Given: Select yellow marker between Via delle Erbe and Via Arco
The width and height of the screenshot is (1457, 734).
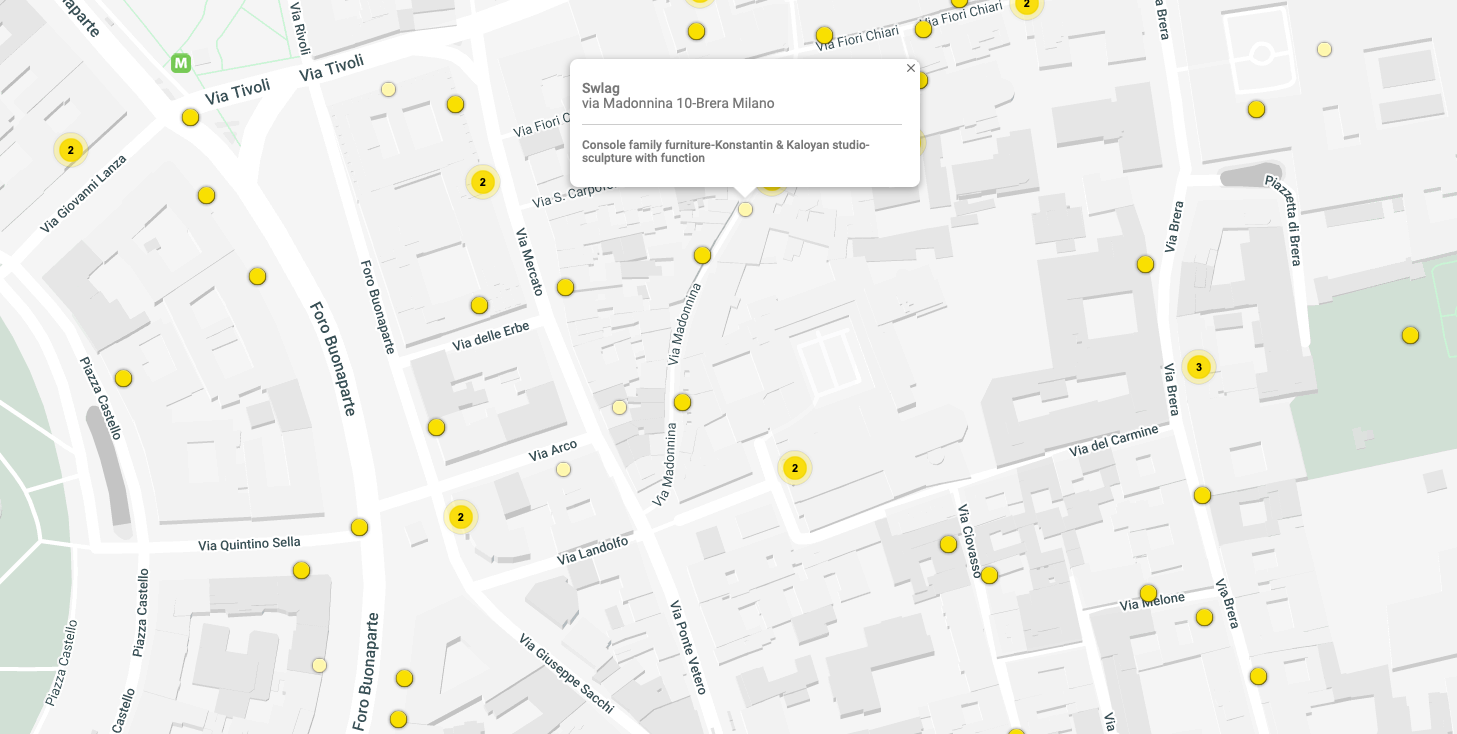Looking at the screenshot, I should coord(436,427).
